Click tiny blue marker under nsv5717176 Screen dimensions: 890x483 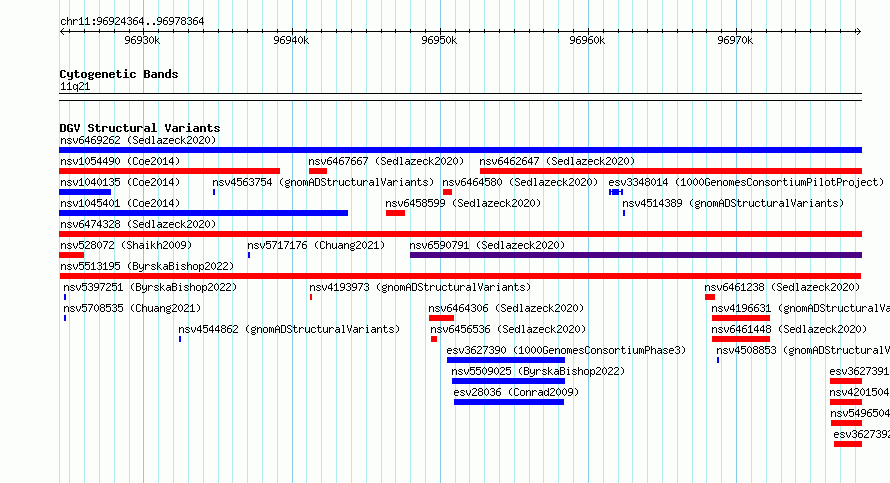249,255
